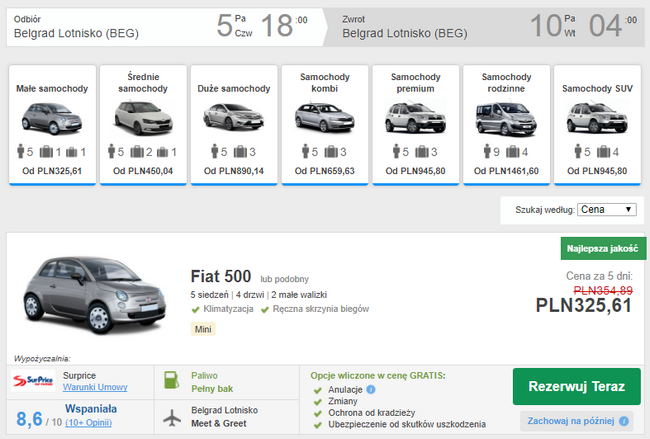Click the Surprice supplier logo
The height and width of the screenshot is (439, 650).
click(35, 381)
